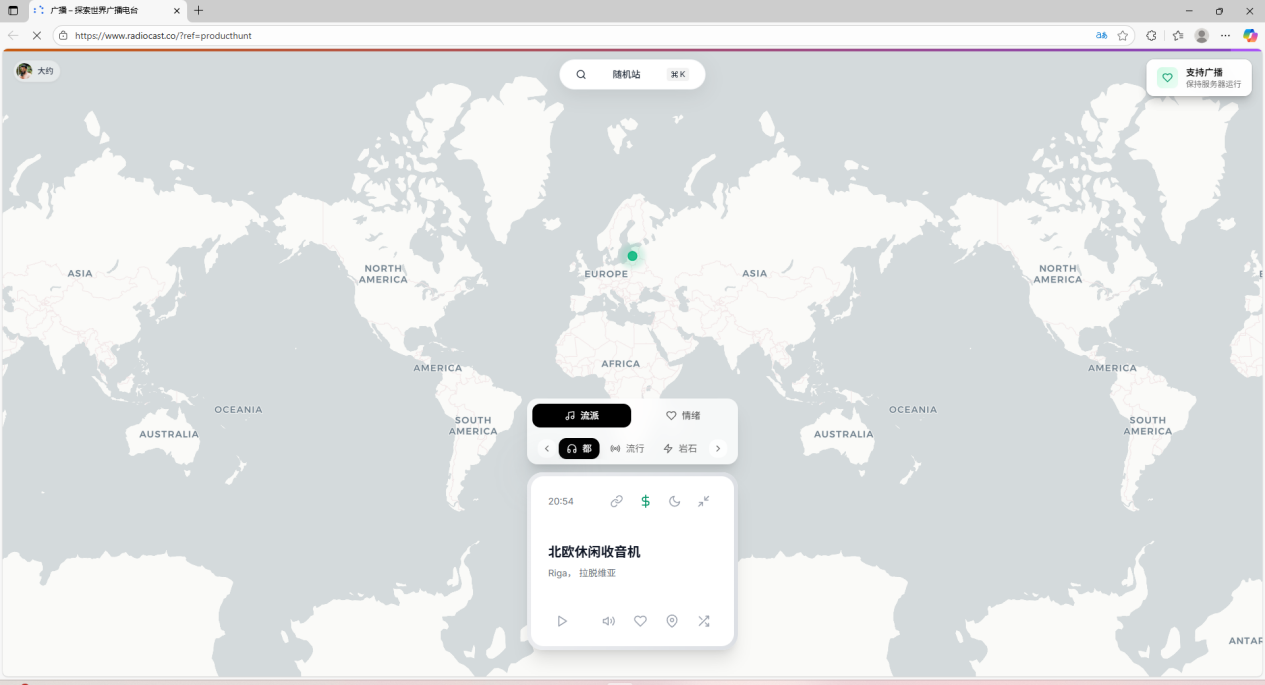1265x685 pixels.
Task: Click the 北欧休闲收音机 station title
Action: coord(594,551)
